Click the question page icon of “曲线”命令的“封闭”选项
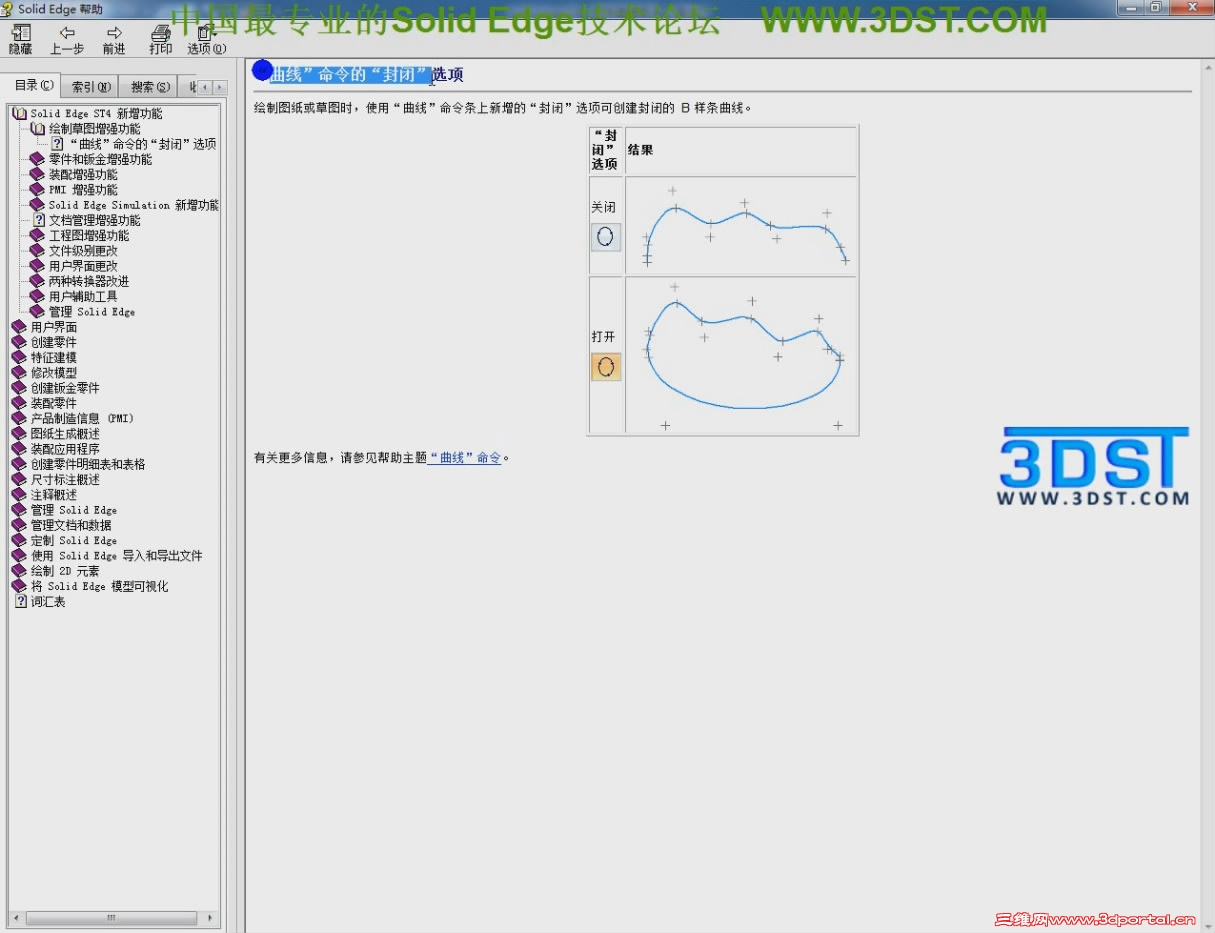1215x933 pixels. (58, 144)
